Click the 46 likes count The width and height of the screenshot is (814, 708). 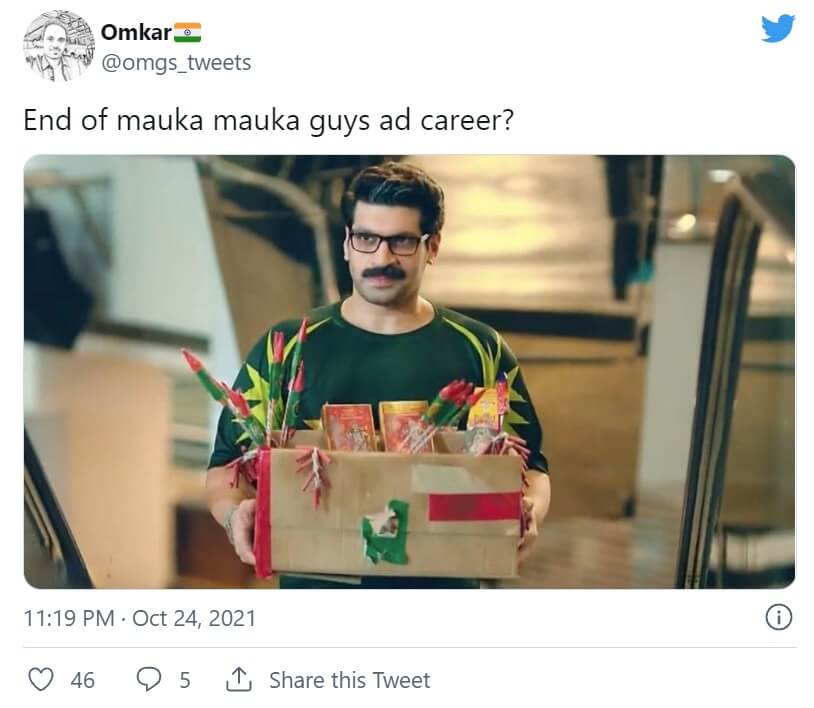[83, 680]
